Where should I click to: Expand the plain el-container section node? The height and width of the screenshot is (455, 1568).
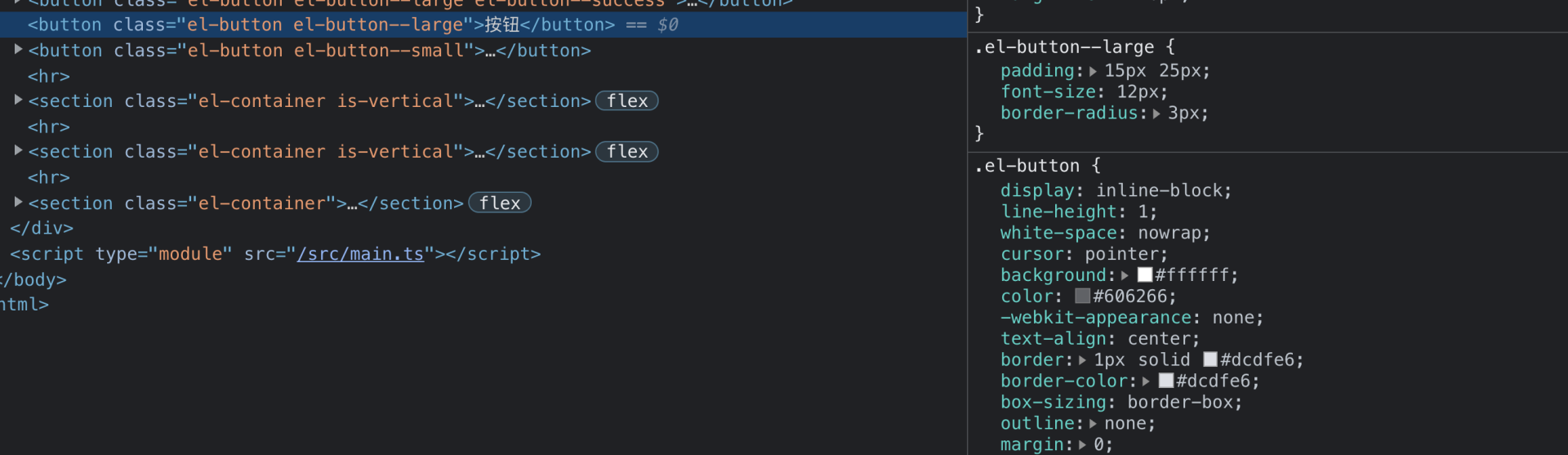click(18, 202)
